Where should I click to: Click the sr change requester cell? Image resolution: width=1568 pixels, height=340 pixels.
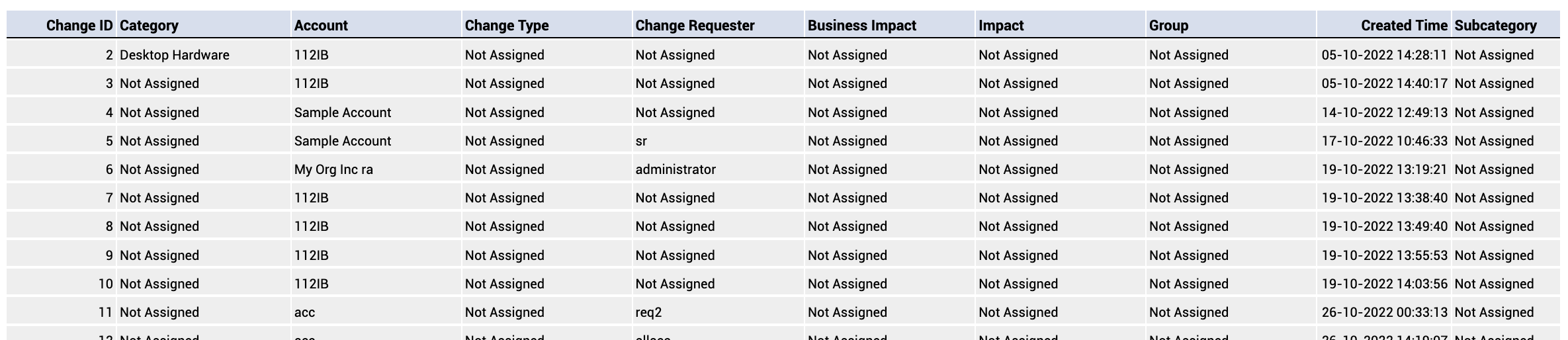tap(641, 141)
